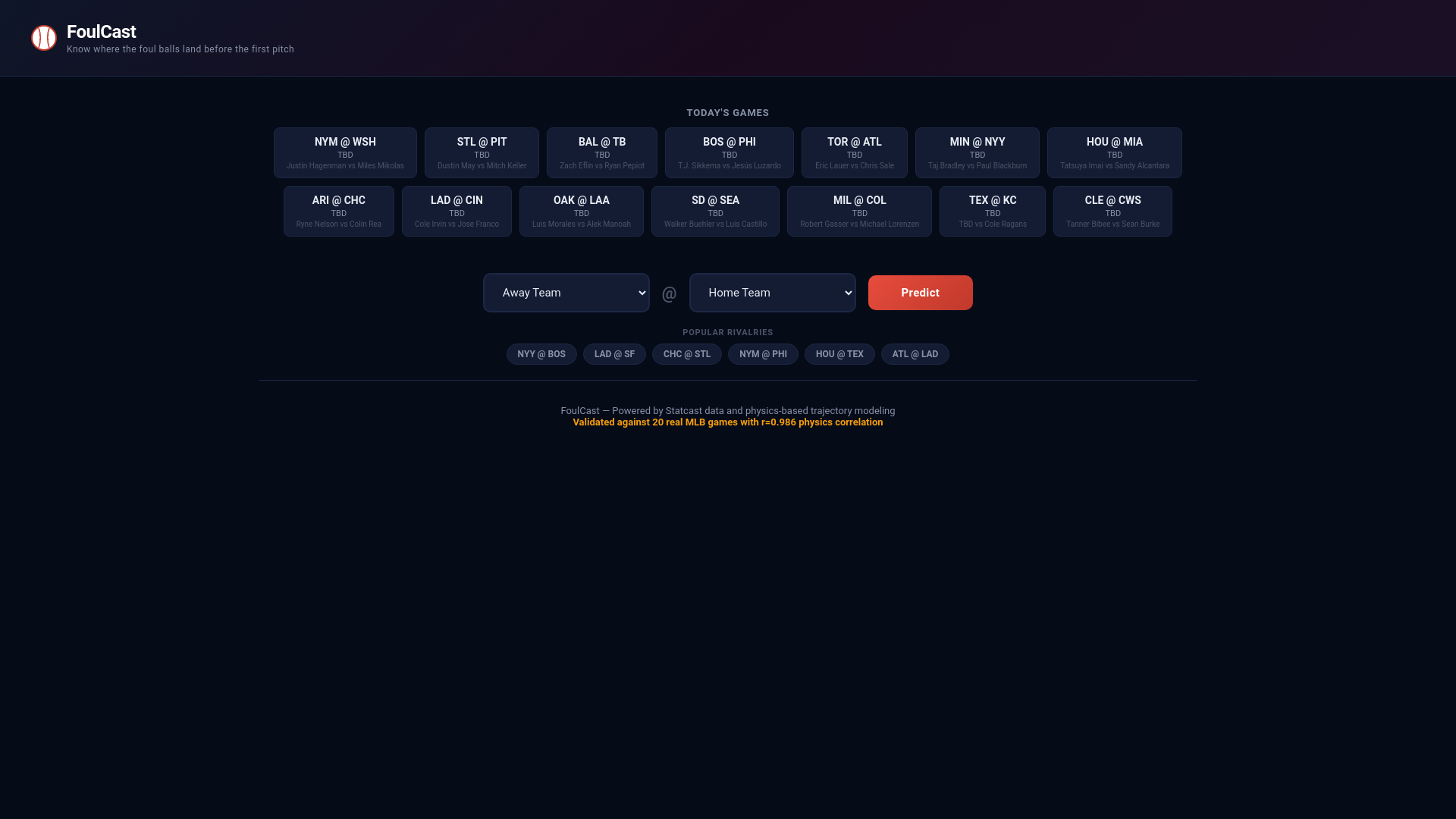Pick the LAD @ CIN game card
This screenshot has height=819, width=1456.
pos(457,211)
